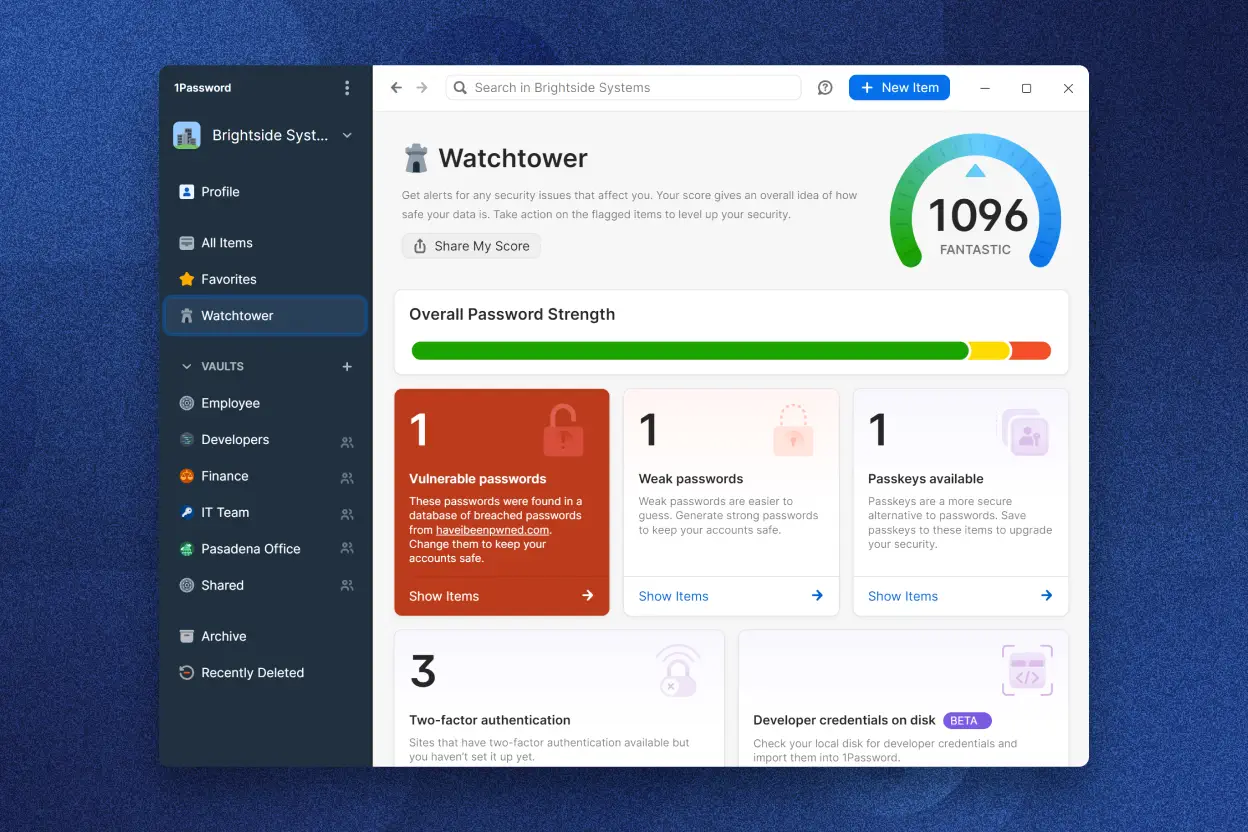This screenshot has height=832, width=1248.
Task: Open the Finance vault
Action: [x=221, y=476]
